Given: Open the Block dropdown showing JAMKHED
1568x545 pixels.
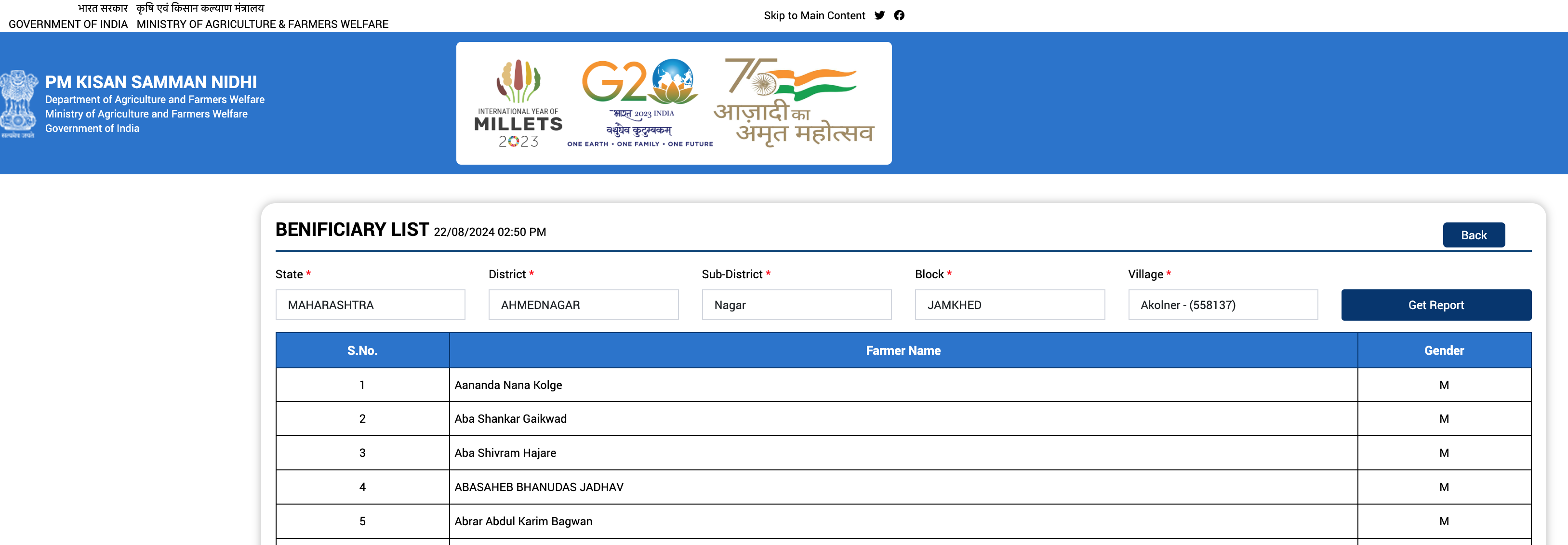Looking at the screenshot, I should click(1010, 305).
